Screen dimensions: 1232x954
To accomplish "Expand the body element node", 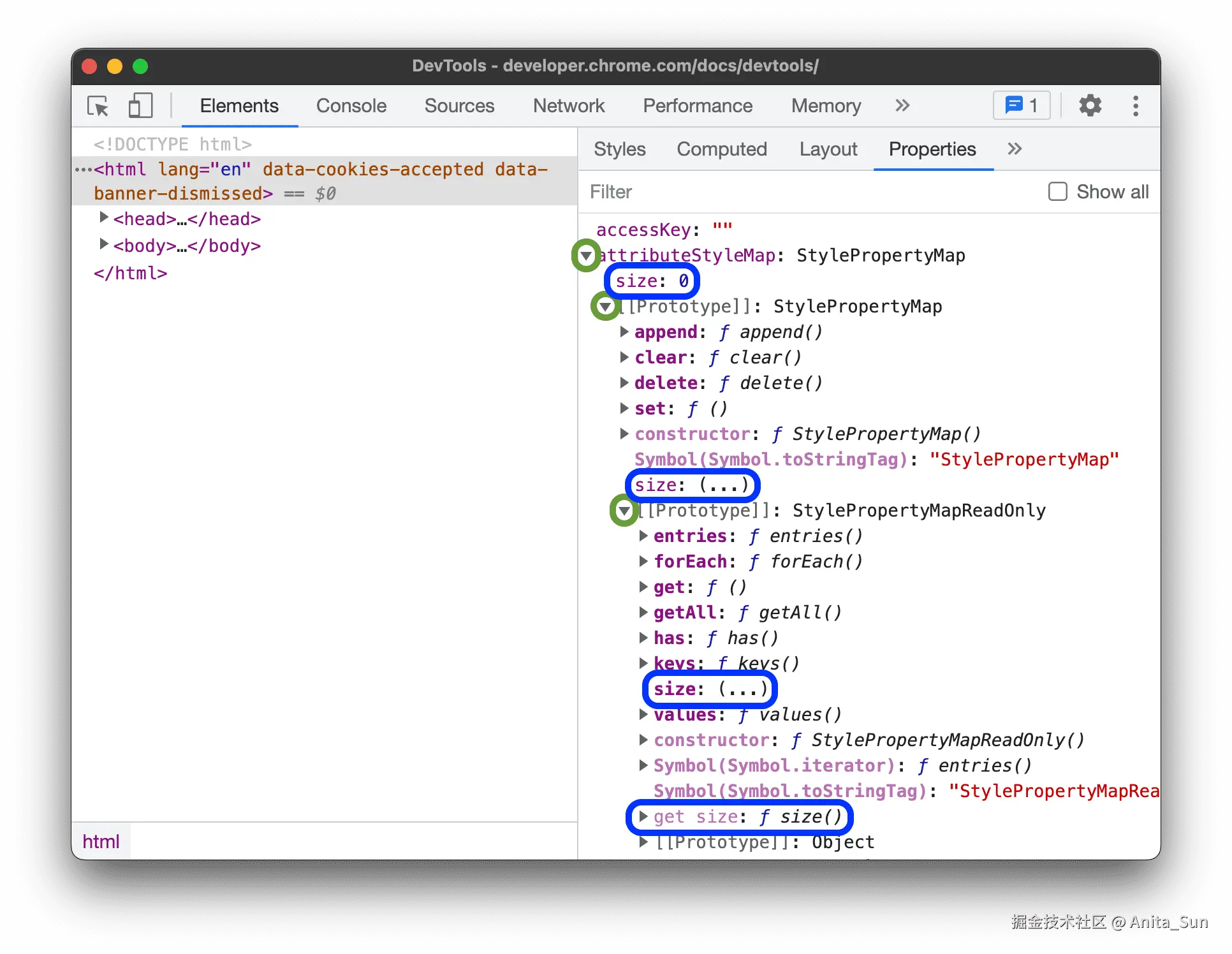I will (x=104, y=245).
